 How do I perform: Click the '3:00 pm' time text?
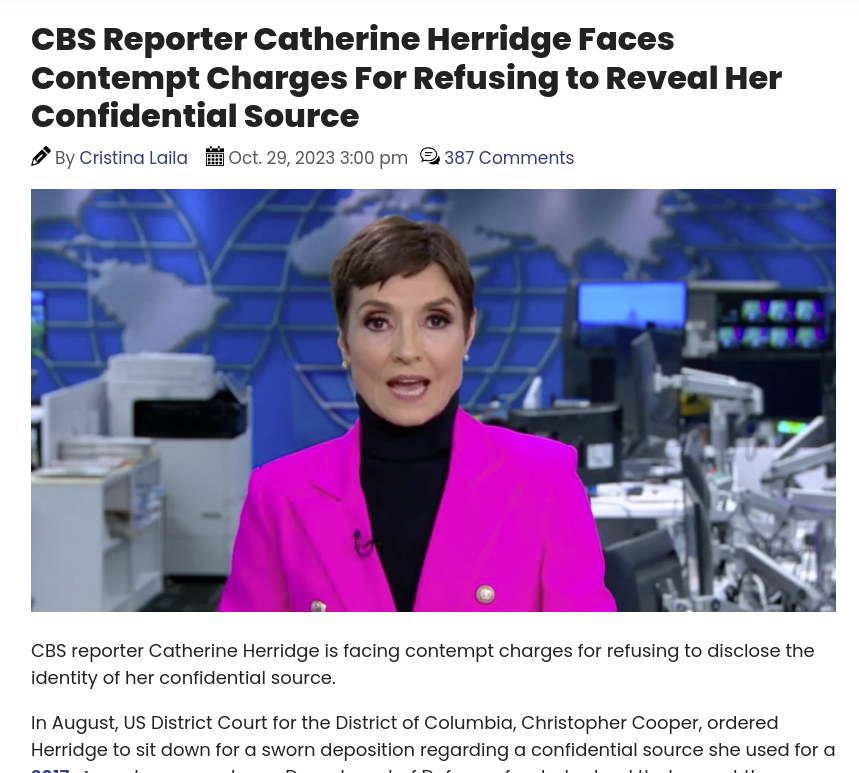click(374, 158)
